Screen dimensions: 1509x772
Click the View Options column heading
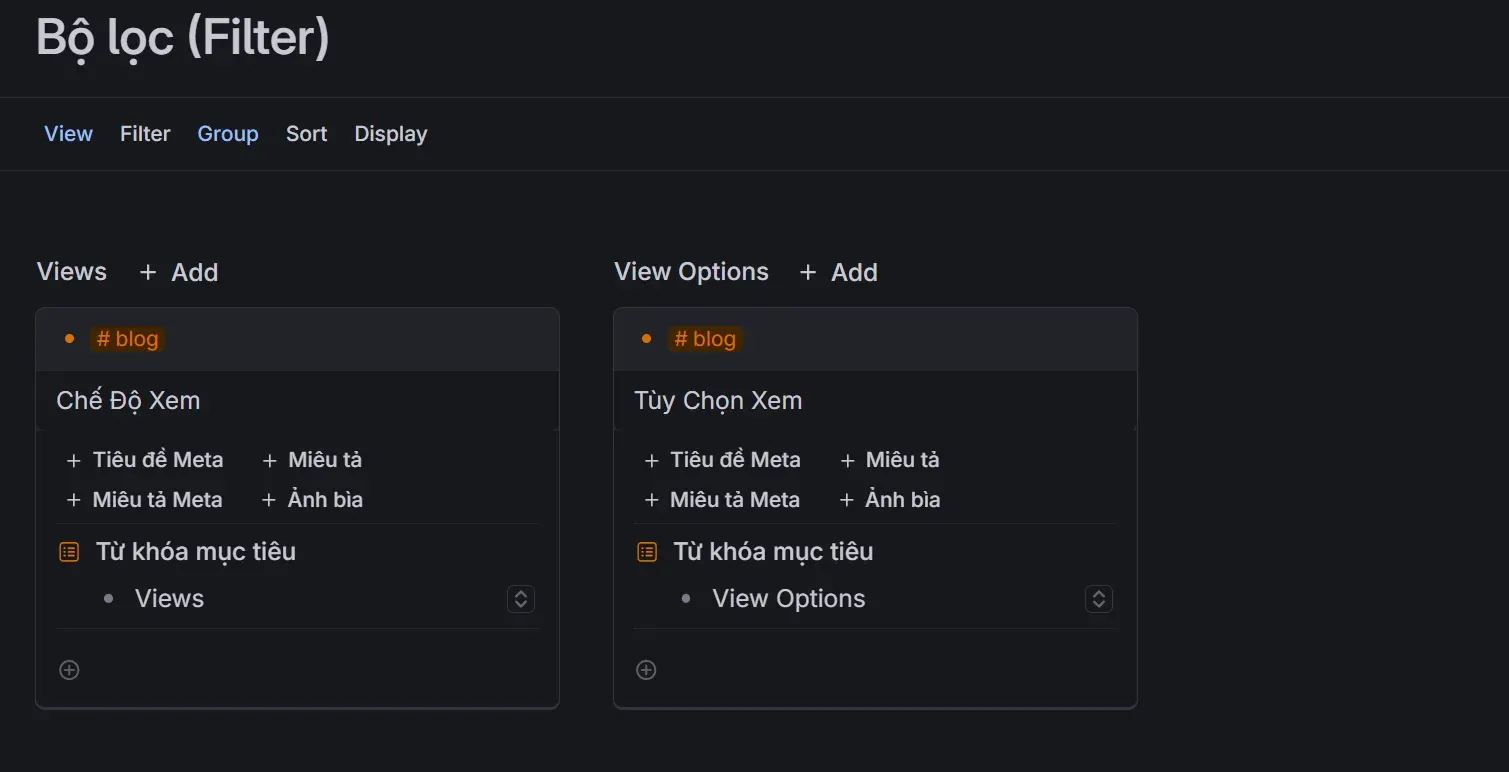(x=692, y=272)
